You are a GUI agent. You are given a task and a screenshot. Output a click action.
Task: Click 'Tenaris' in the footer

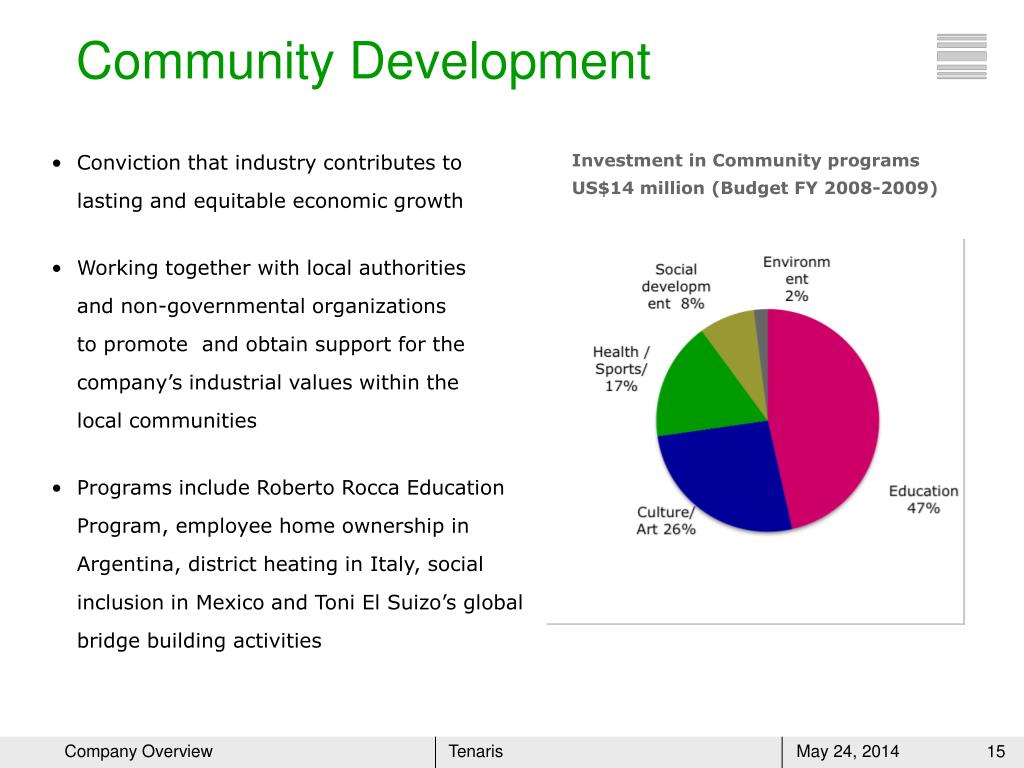(x=475, y=752)
